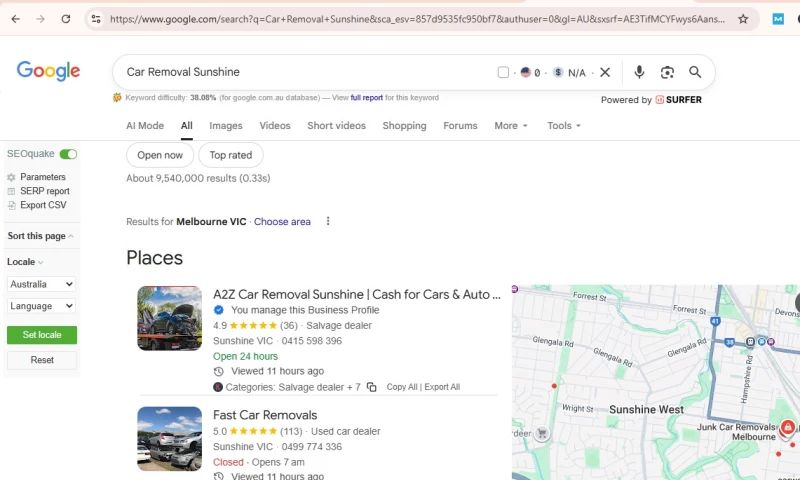The width and height of the screenshot is (800, 480).
Task: Tick the Surfer keyword checkbox in search bar
Action: point(503,72)
